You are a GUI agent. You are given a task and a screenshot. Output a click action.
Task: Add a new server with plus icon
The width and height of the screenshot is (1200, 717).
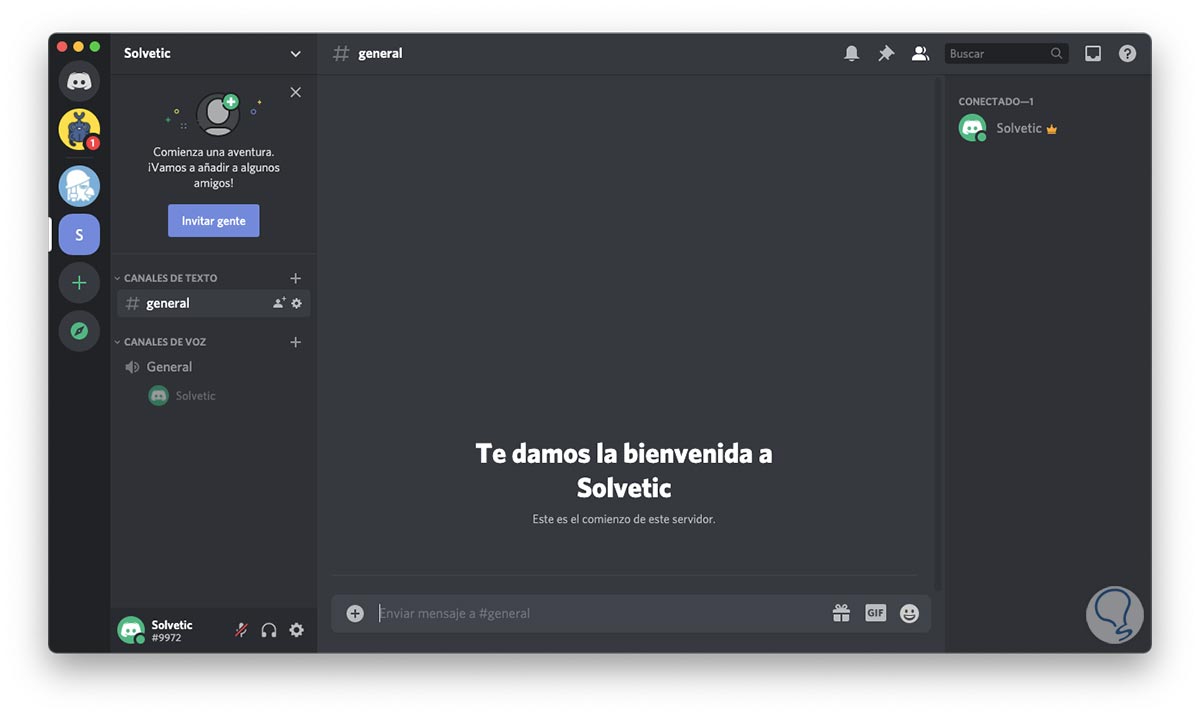coord(79,283)
